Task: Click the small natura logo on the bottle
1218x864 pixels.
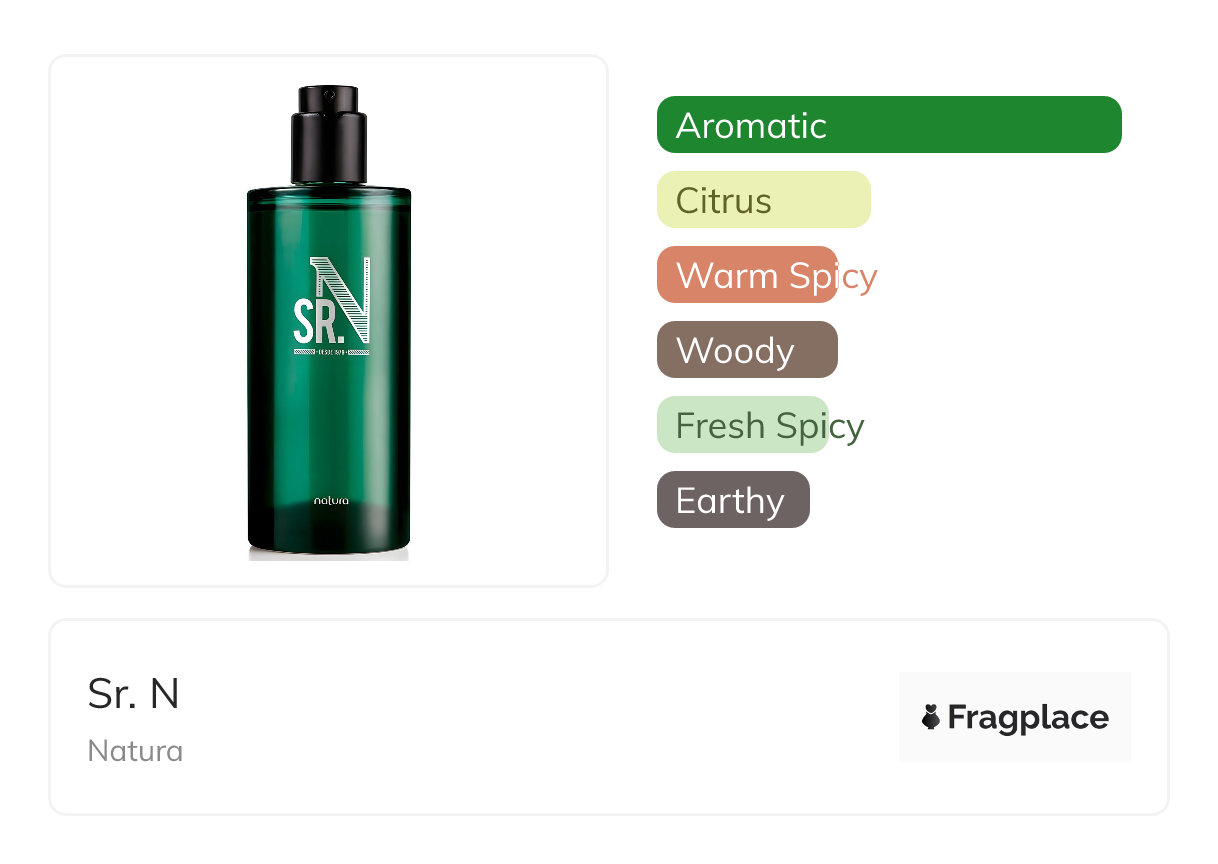Action: 331,500
